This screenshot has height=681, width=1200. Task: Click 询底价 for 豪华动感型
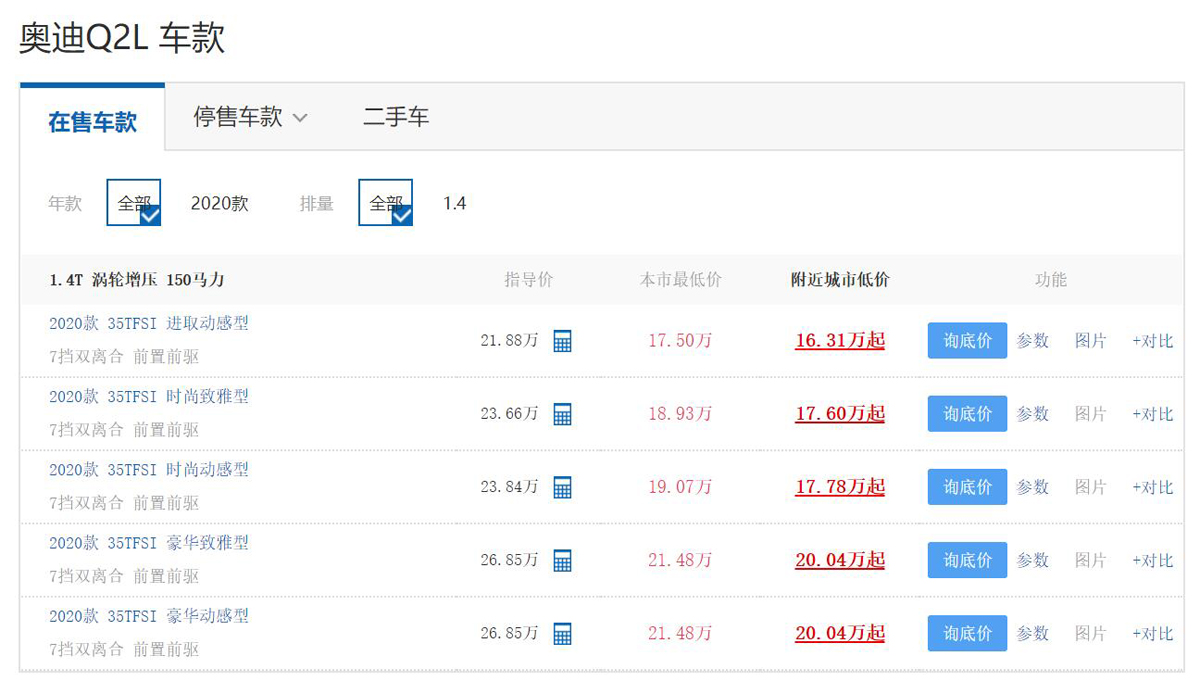click(x=967, y=633)
